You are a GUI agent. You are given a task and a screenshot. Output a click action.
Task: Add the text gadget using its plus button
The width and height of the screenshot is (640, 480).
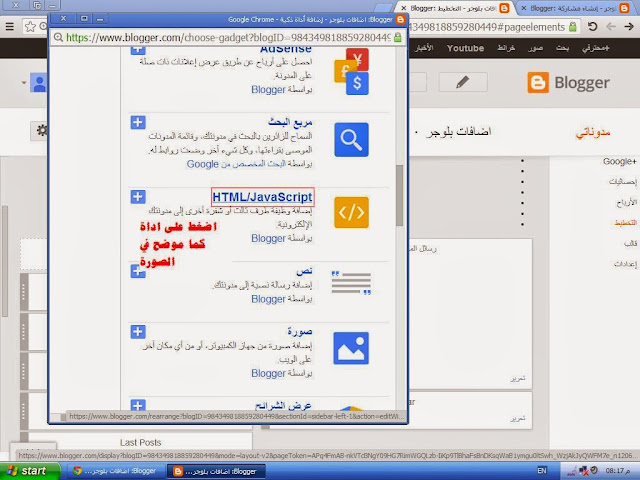(x=138, y=271)
